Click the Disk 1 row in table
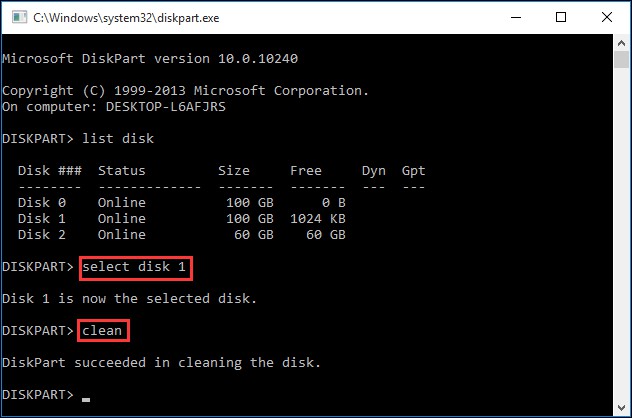The width and height of the screenshot is (632, 418). pos(182,219)
